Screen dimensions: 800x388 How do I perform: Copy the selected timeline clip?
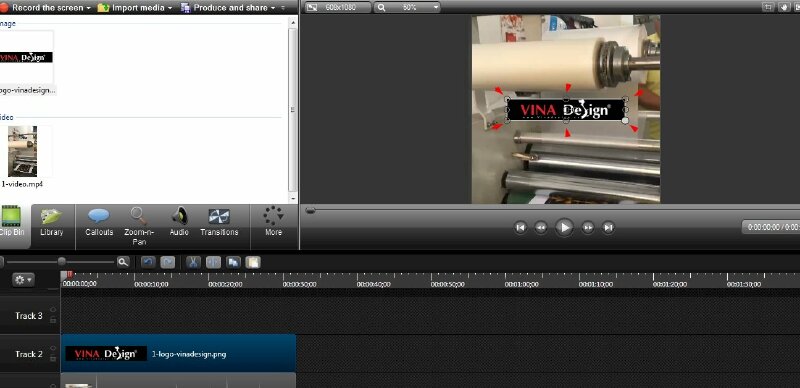tap(233, 262)
